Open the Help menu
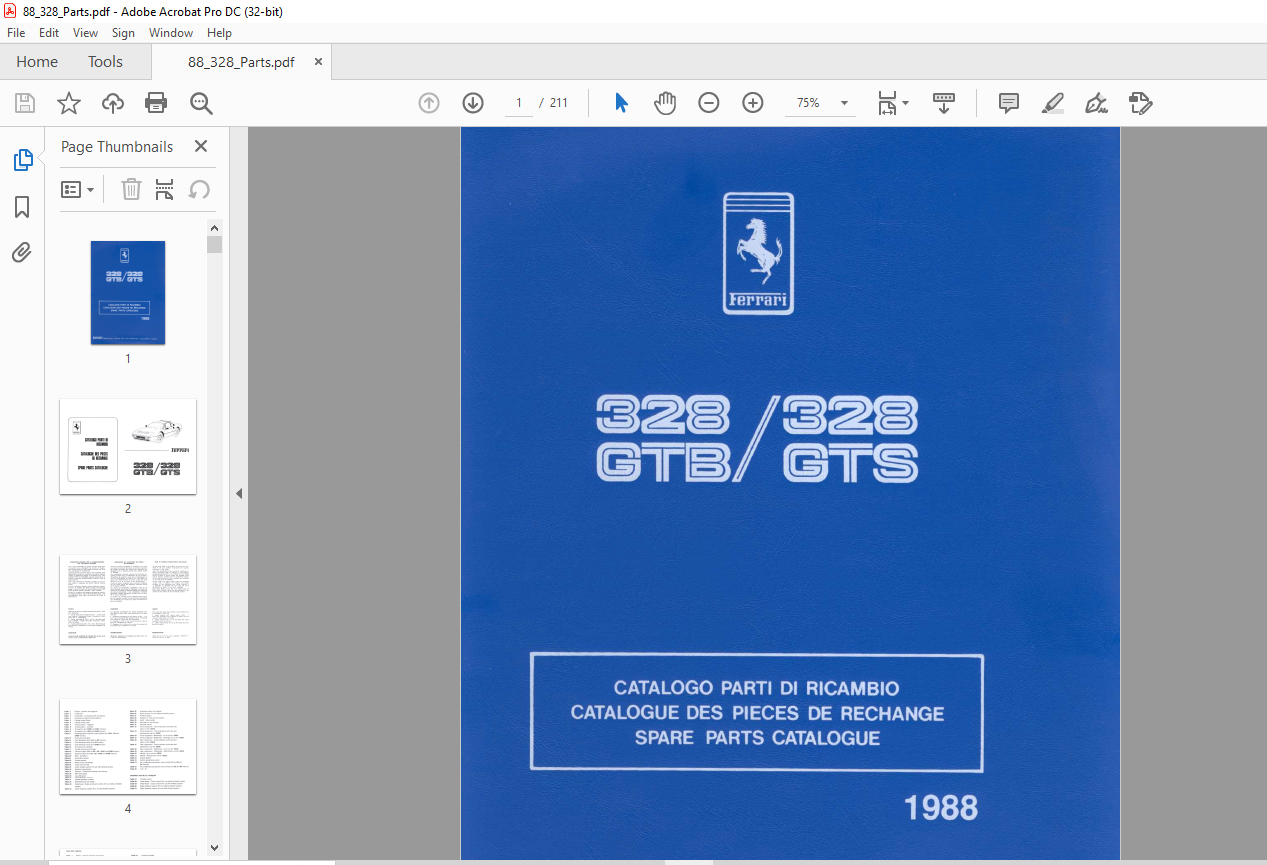1267x865 pixels. click(x=219, y=32)
